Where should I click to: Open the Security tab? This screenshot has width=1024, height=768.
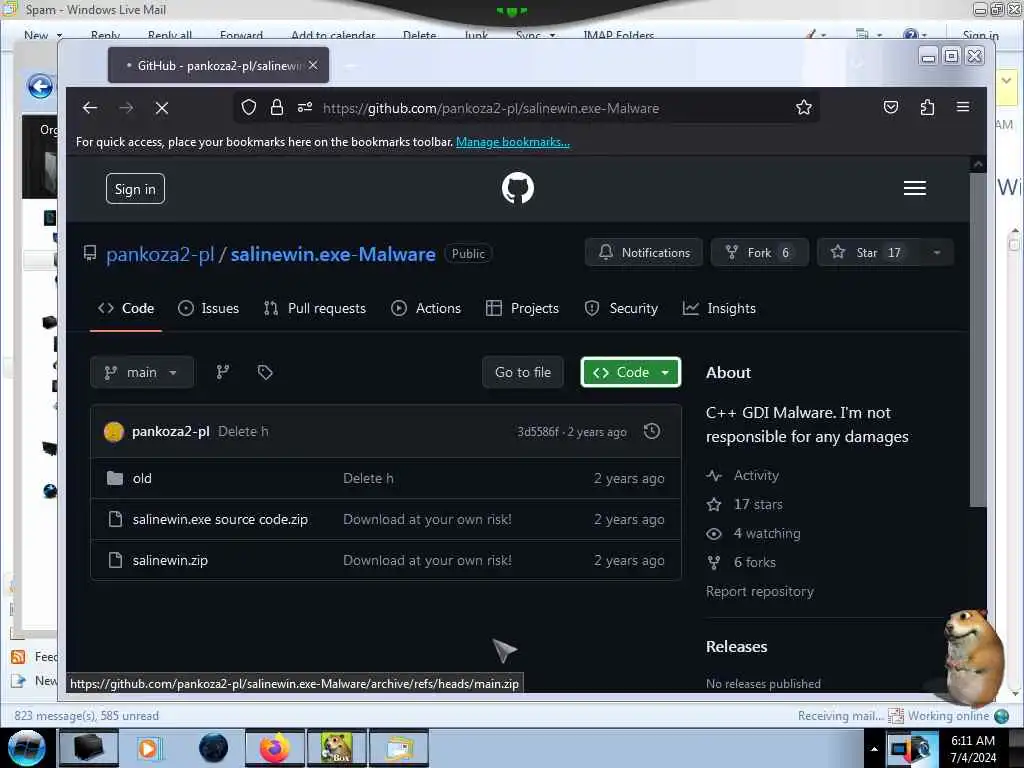[621, 308]
